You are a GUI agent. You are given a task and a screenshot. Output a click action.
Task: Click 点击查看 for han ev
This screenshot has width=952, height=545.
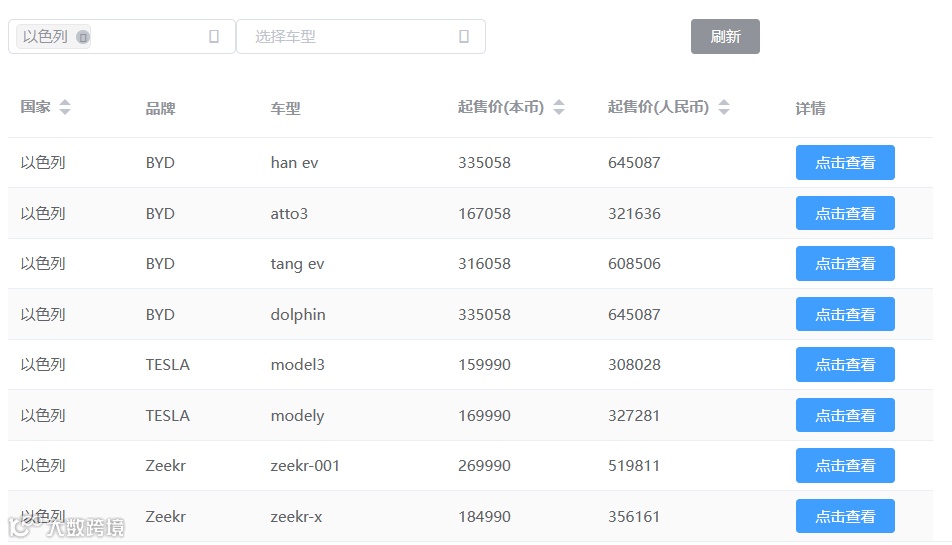point(845,163)
